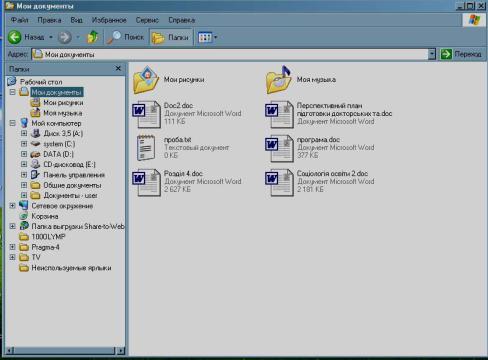Select the Мои рисунки folder icon
The width and height of the screenshot is (488, 360).
(x=146, y=80)
